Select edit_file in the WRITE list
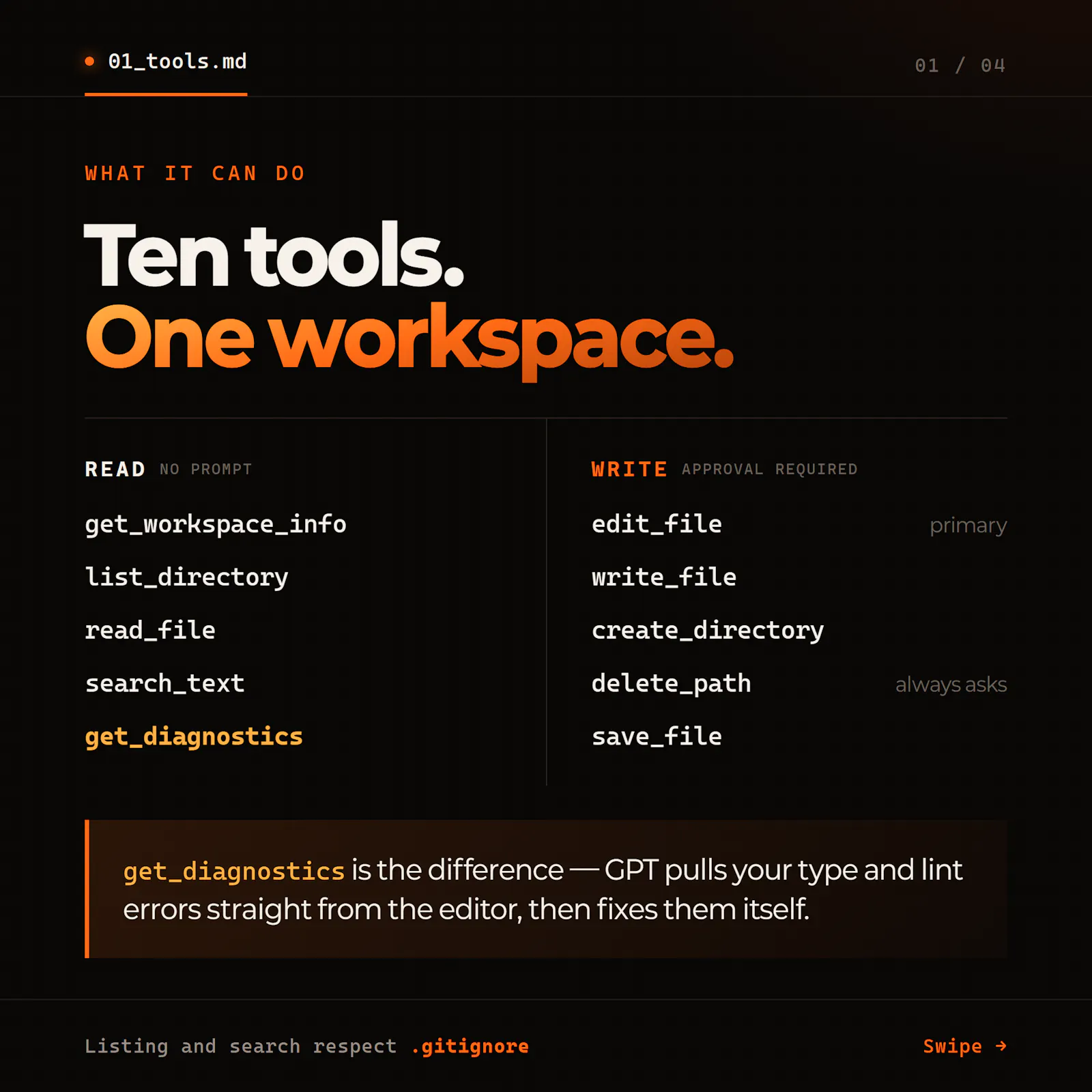This screenshot has height=1092, width=1092. 657,524
